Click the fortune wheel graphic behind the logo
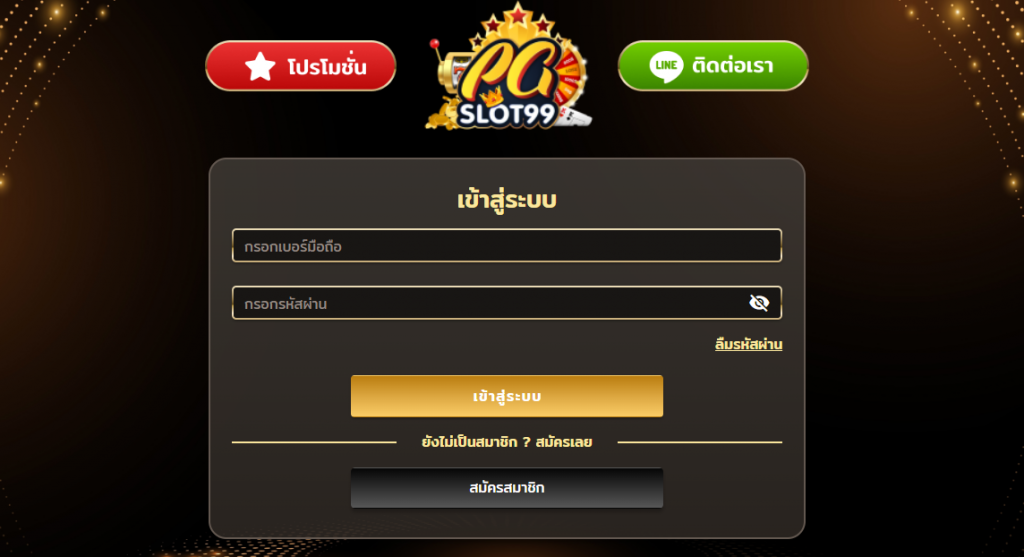The image size is (1024, 557). coord(569,72)
